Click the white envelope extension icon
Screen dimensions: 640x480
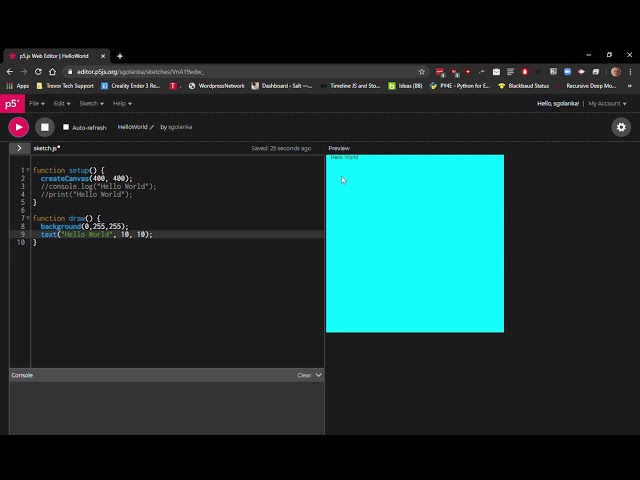(x=496, y=72)
